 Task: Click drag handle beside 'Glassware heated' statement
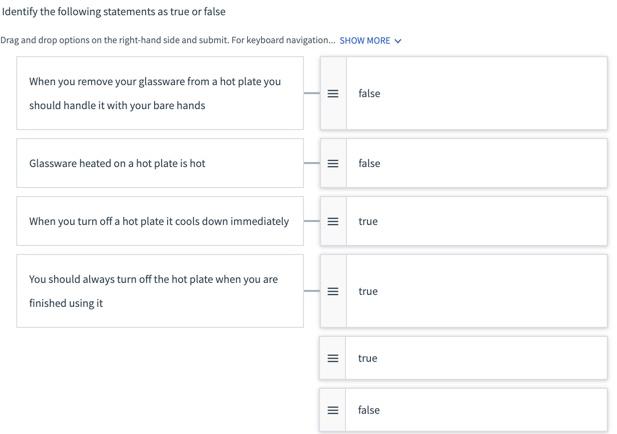(x=333, y=163)
